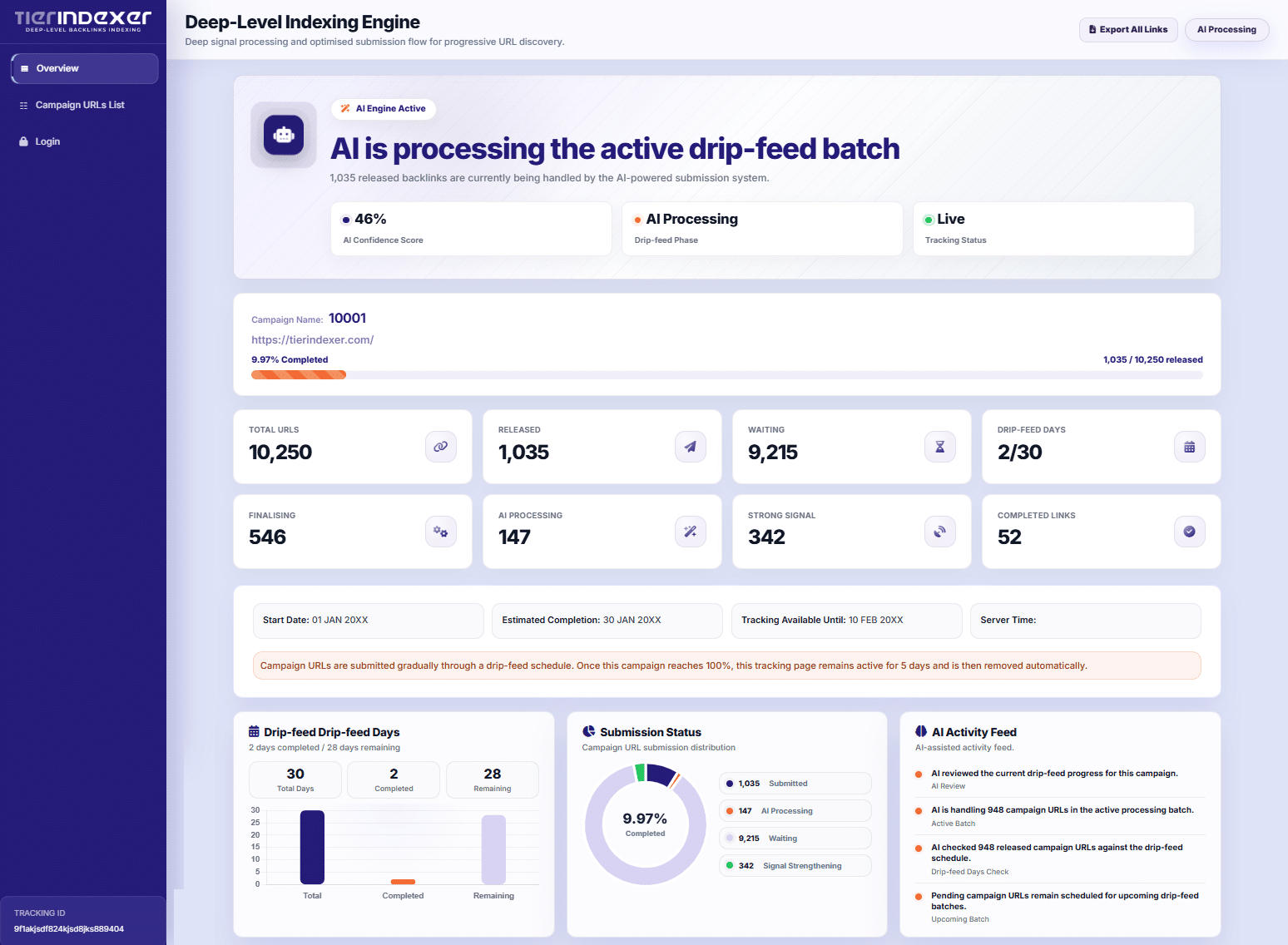Click the gears icon in Finalising card
Screen dimensions: 1288x945
(x=441, y=532)
